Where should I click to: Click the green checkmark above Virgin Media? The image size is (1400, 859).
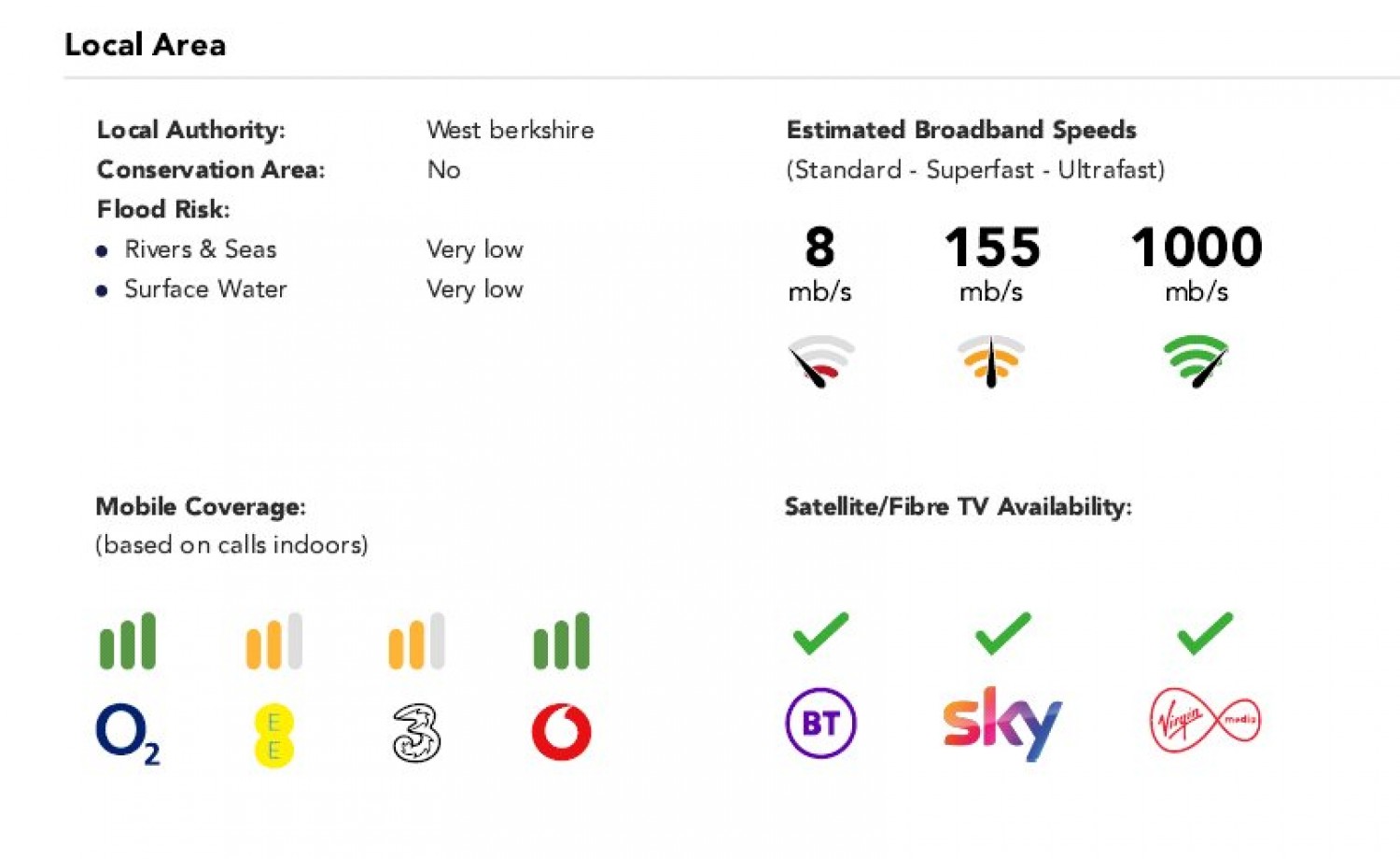[x=1205, y=633]
